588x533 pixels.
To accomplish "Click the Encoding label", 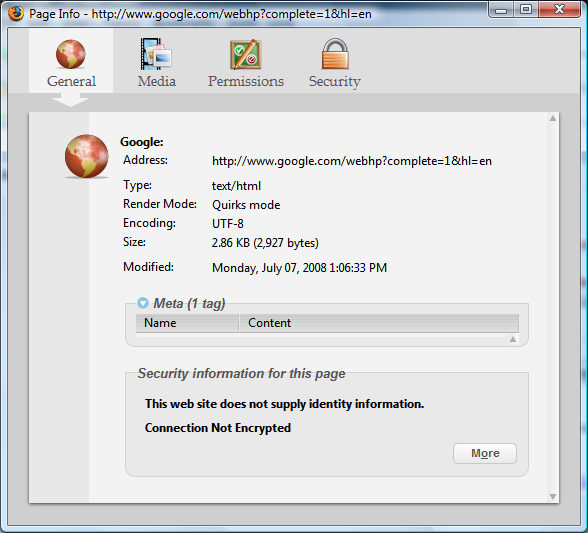I will (149, 223).
